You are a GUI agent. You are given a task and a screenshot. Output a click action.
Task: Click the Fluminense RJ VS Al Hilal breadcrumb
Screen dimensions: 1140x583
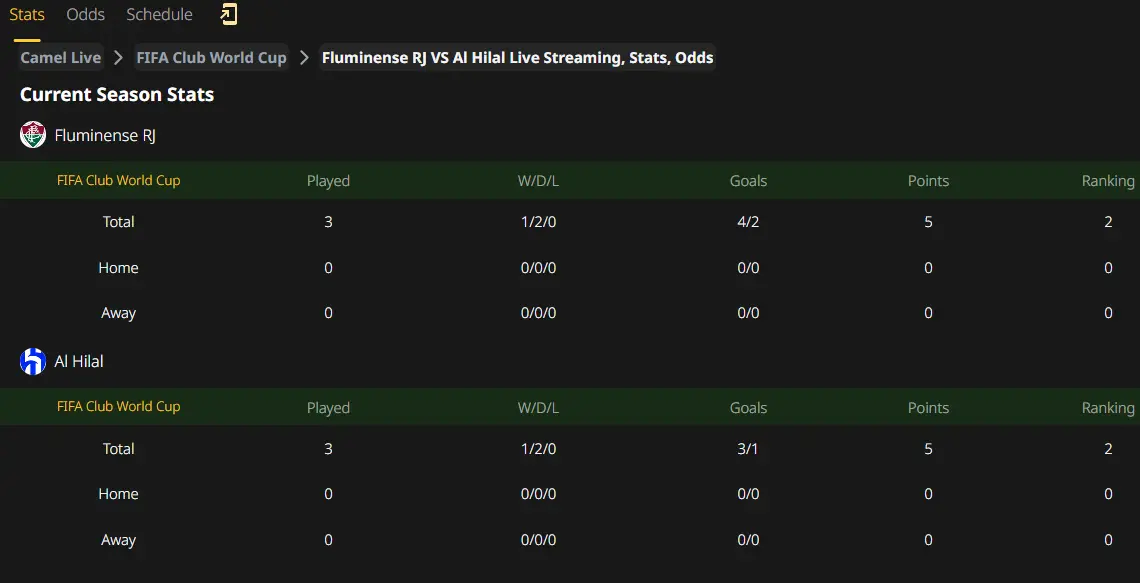pyautogui.click(x=518, y=57)
